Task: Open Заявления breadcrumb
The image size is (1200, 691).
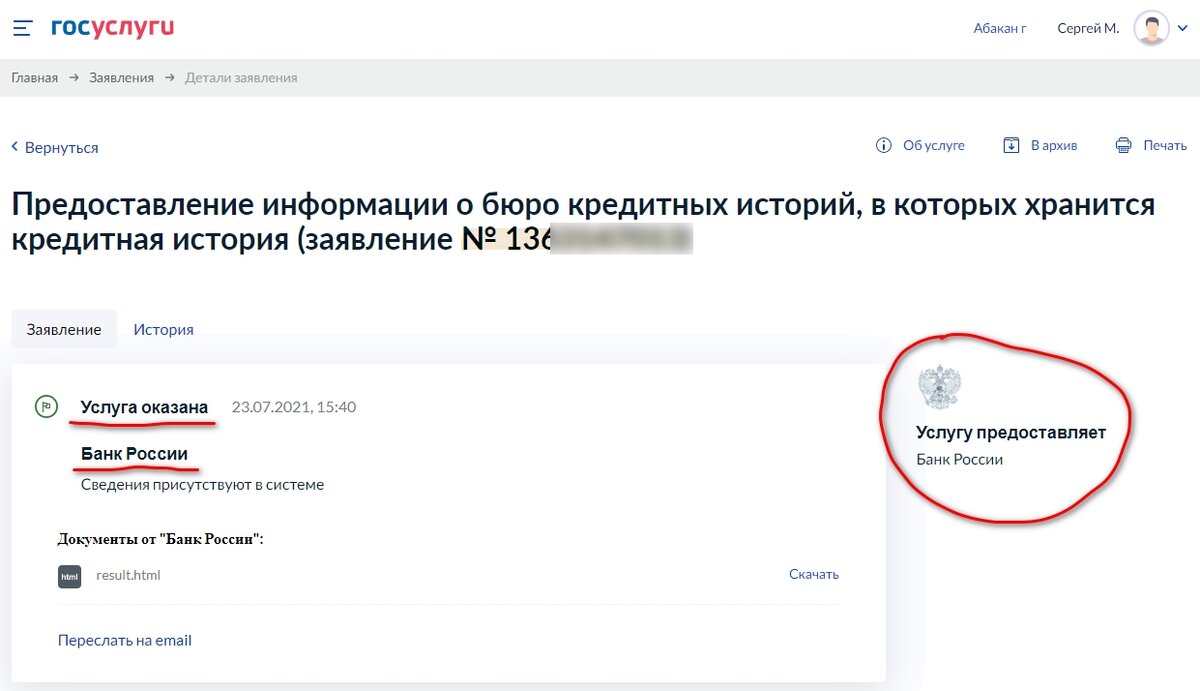Action: click(x=121, y=77)
